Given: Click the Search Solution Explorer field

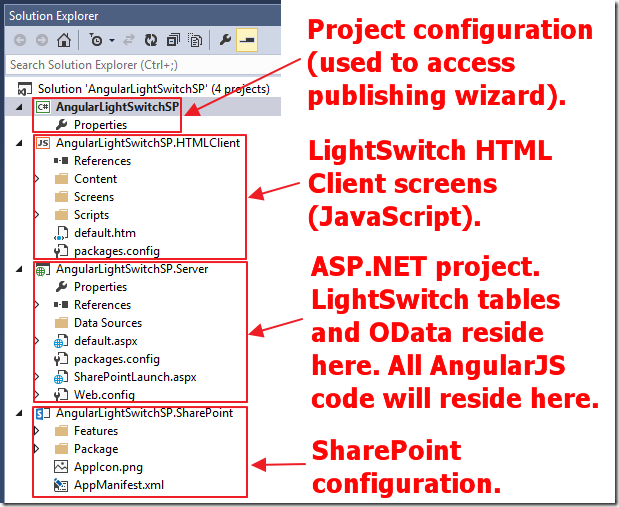Looking at the screenshot, I should point(143,65).
